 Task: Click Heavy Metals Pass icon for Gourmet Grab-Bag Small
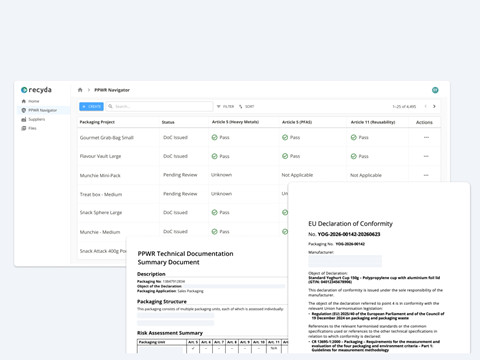coord(214,137)
